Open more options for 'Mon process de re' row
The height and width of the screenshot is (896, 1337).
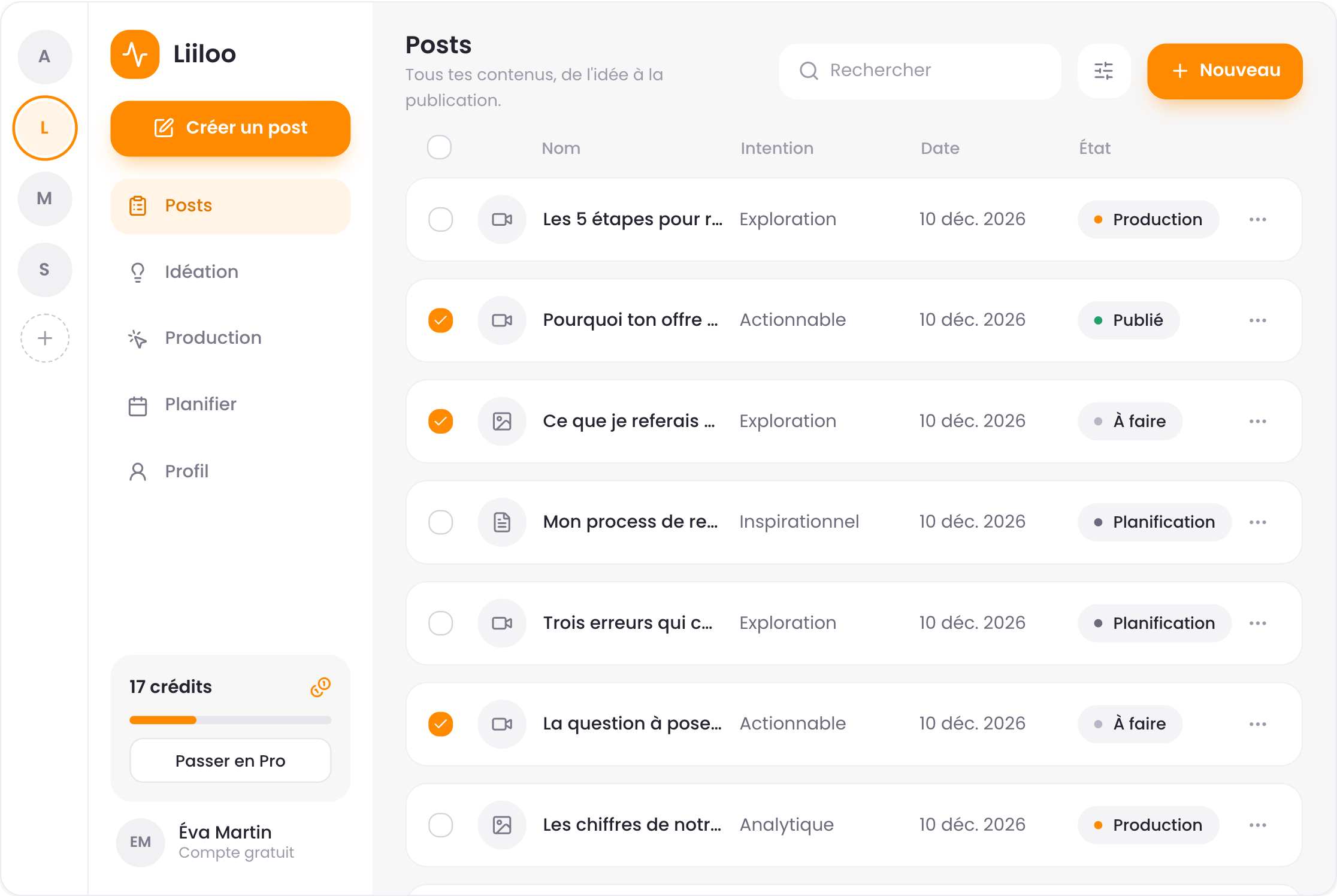tap(1257, 522)
